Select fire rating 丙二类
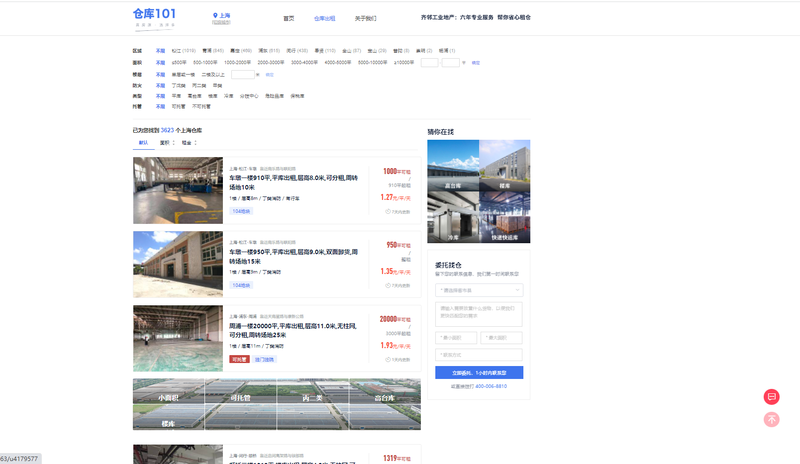800x464 pixels. pos(199,85)
